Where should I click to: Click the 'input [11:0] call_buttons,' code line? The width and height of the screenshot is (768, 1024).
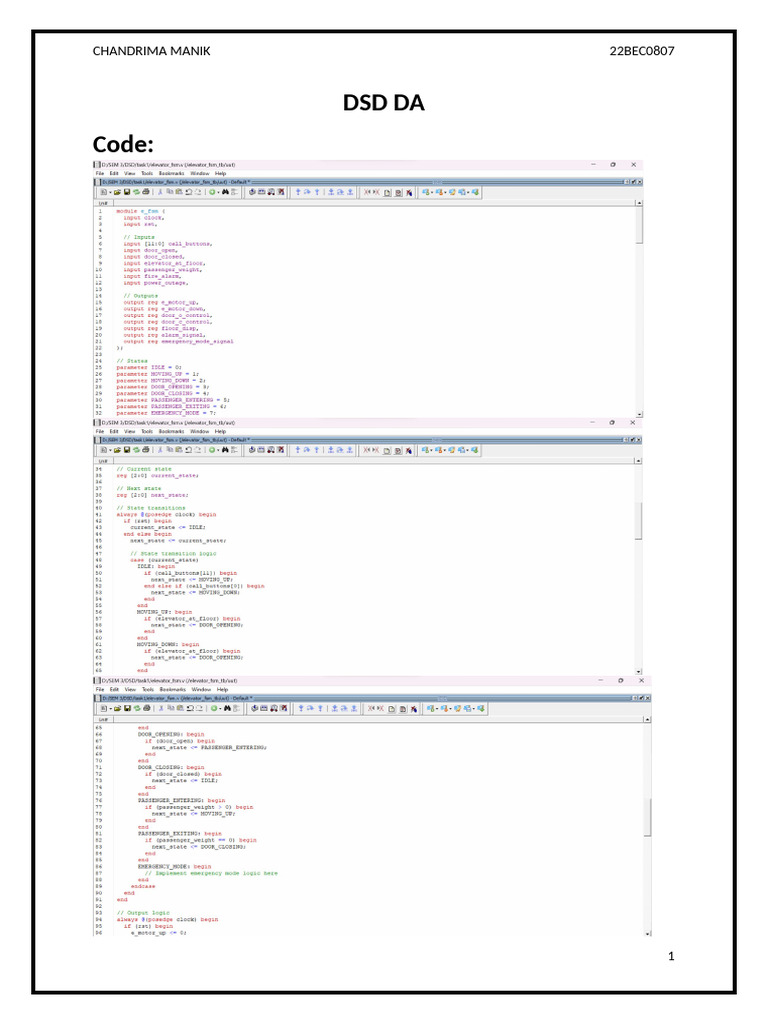point(168,244)
